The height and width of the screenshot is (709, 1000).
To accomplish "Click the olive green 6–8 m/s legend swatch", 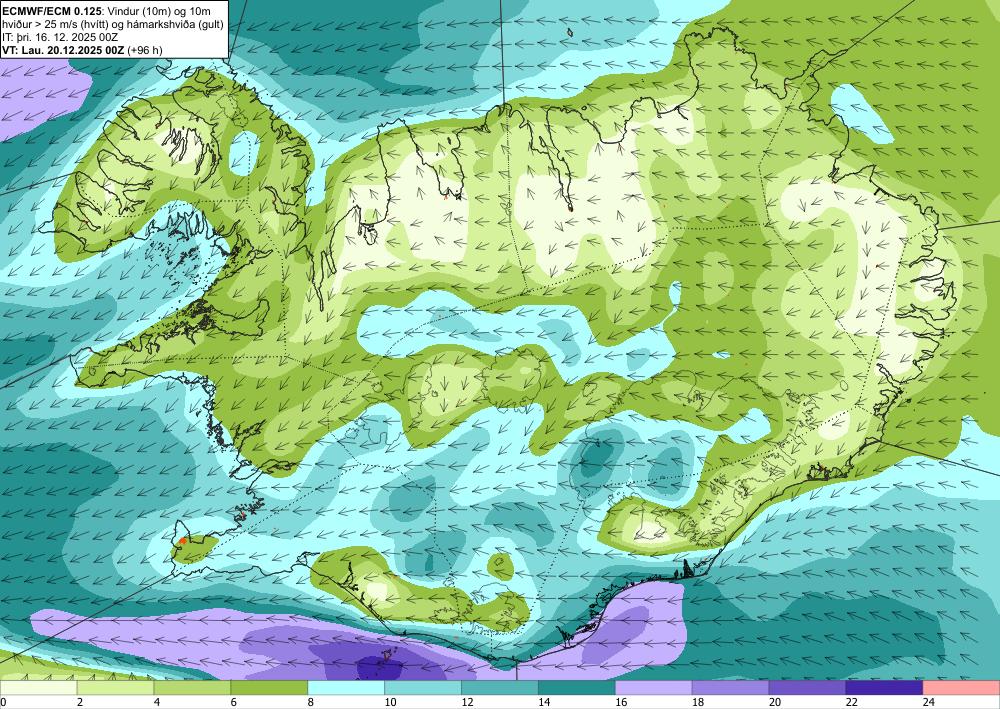I will pos(269,688).
